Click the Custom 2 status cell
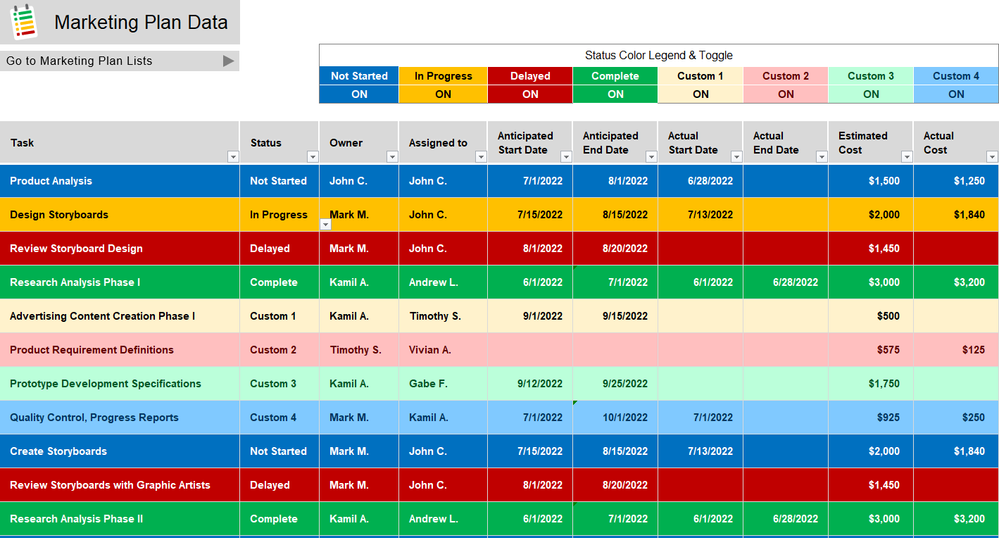The width and height of the screenshot is (999, 538). [x=280, y=350]
